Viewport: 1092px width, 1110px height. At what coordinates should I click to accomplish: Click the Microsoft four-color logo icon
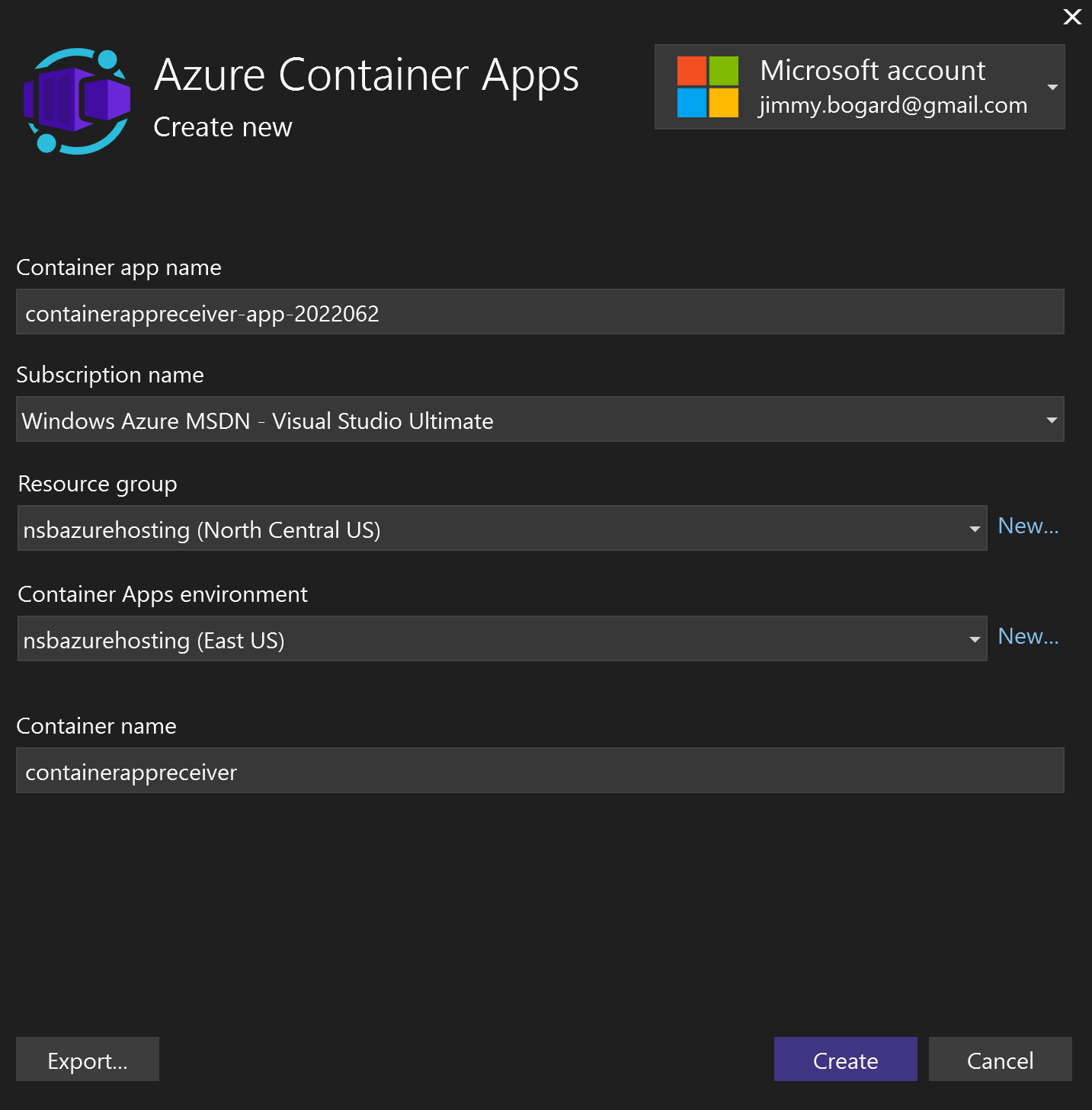point(707,87)
